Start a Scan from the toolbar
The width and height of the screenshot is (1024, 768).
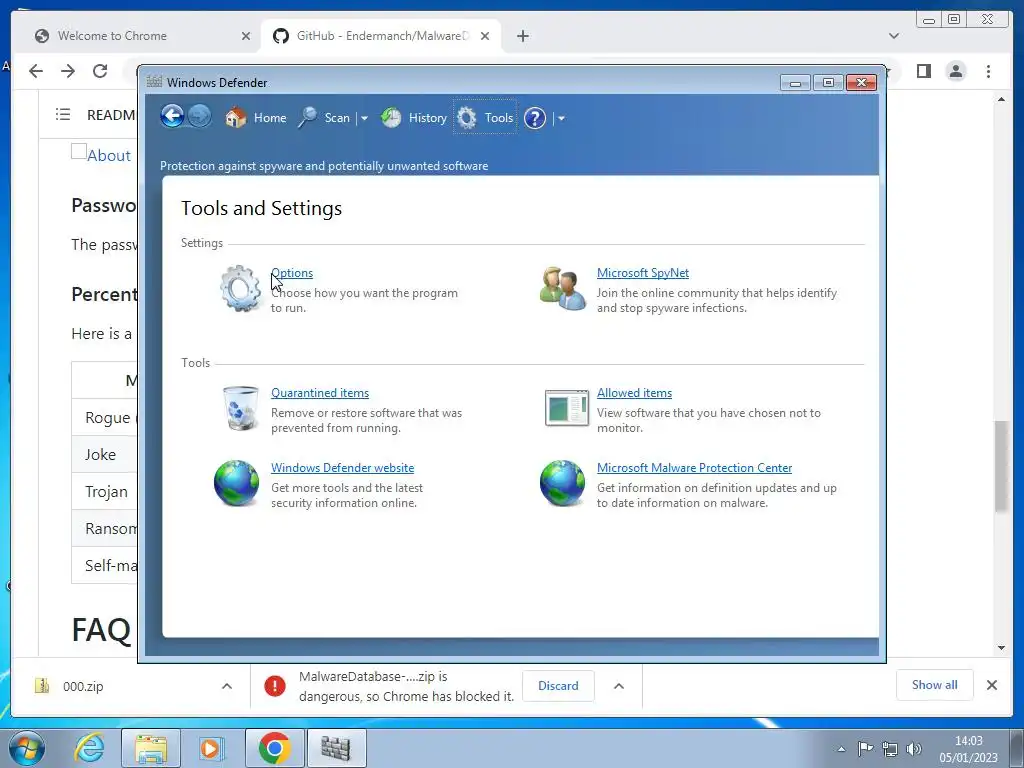pos(324,118)
